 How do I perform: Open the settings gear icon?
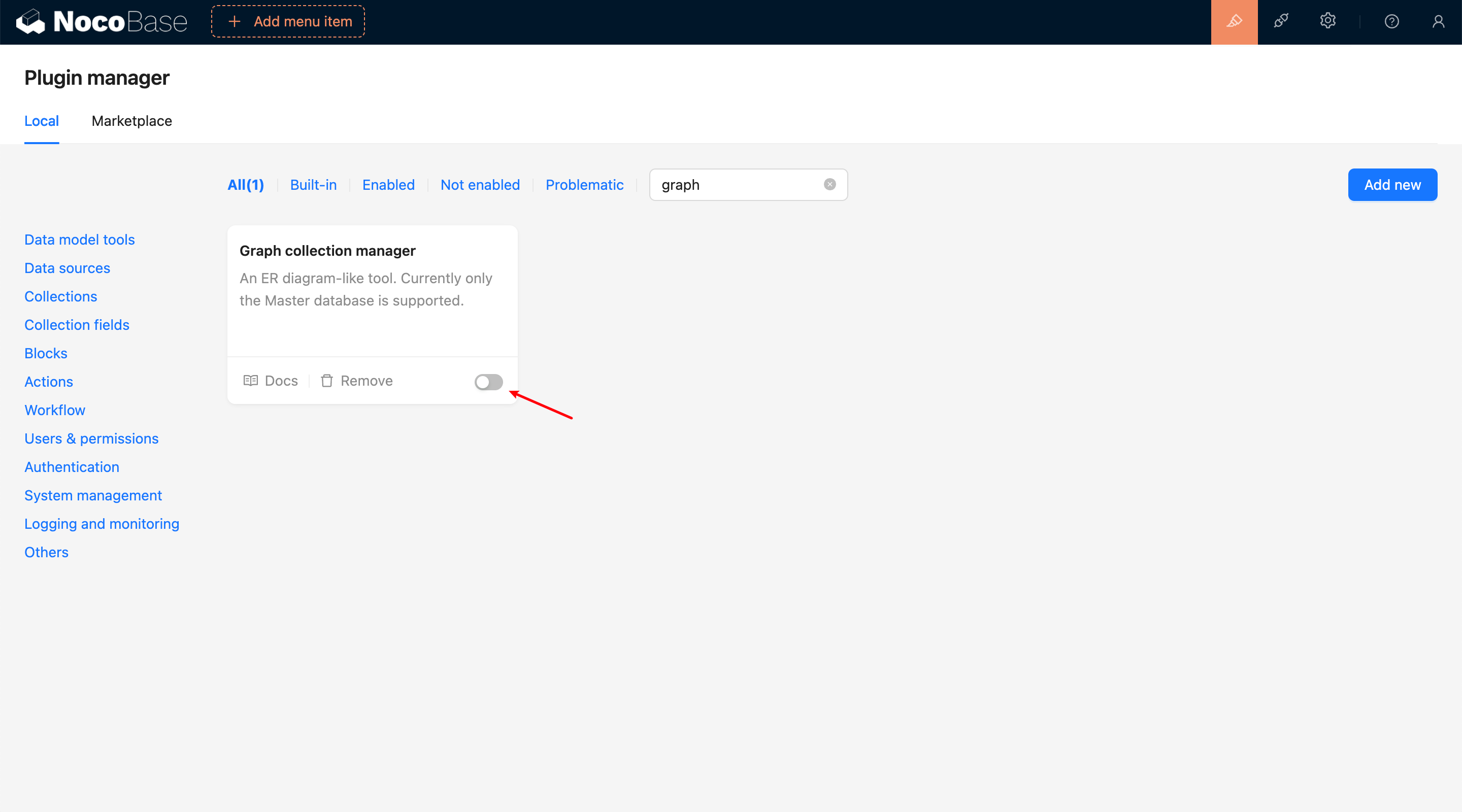point(1327,21)
